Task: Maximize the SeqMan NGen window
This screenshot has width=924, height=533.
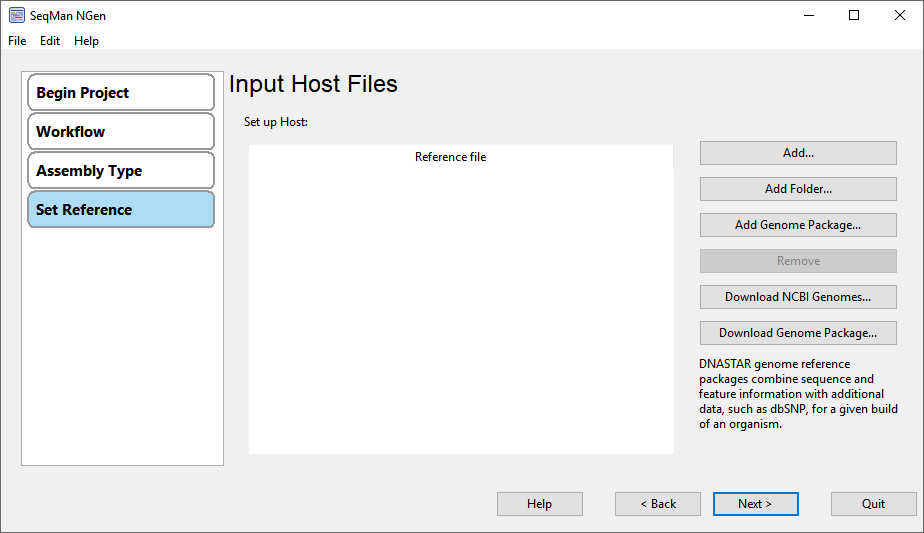Action: point(854,15)
